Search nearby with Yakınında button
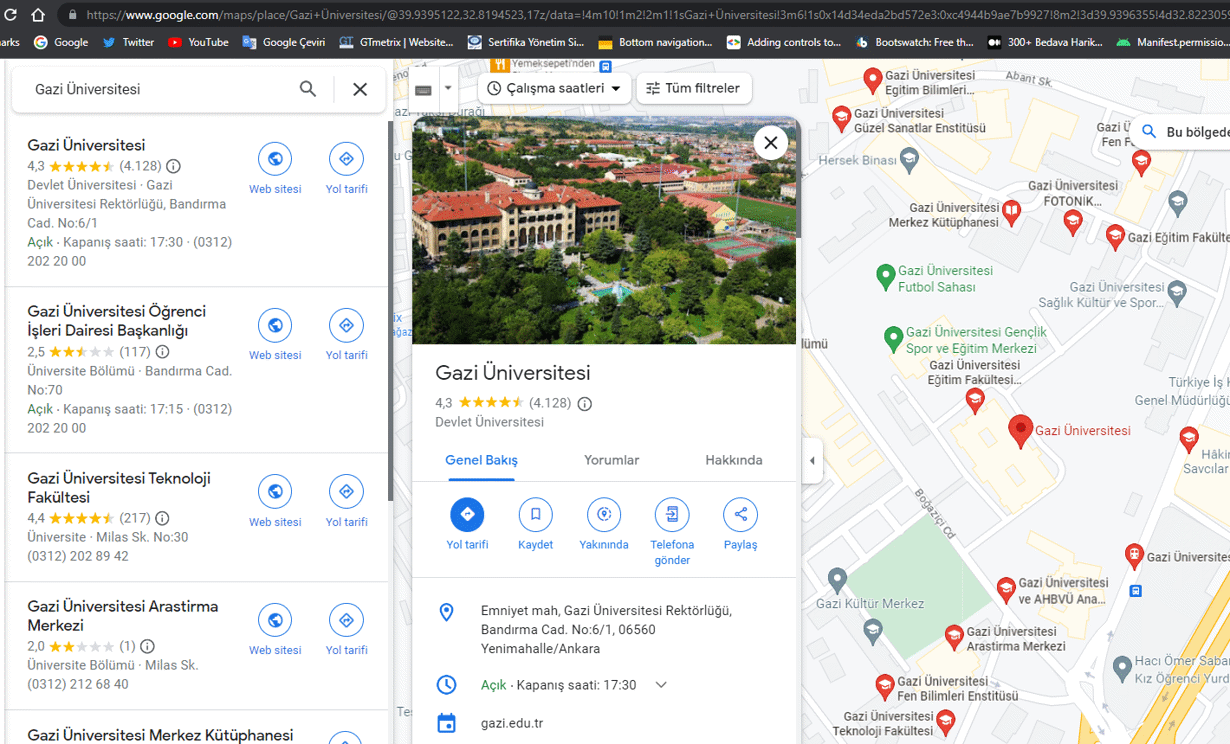1230x744 pixels. (x=604, y=525)
